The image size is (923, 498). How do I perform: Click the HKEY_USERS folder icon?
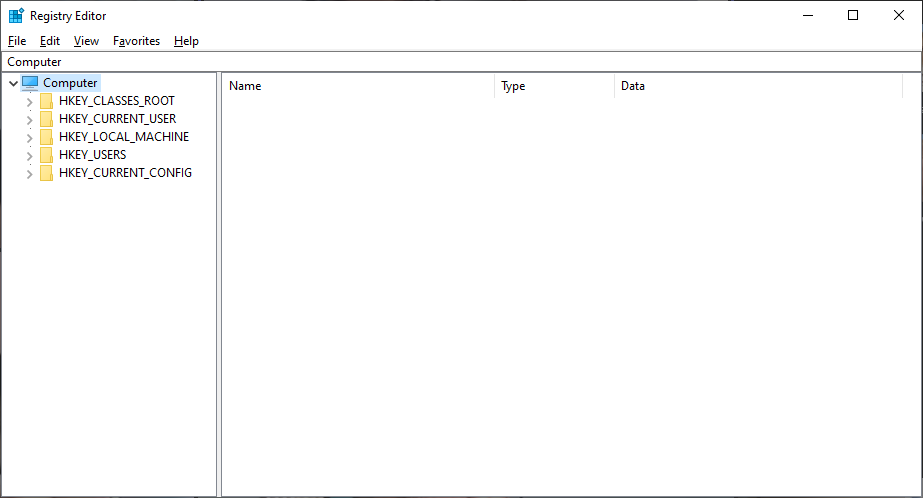(x=47, y=155)
